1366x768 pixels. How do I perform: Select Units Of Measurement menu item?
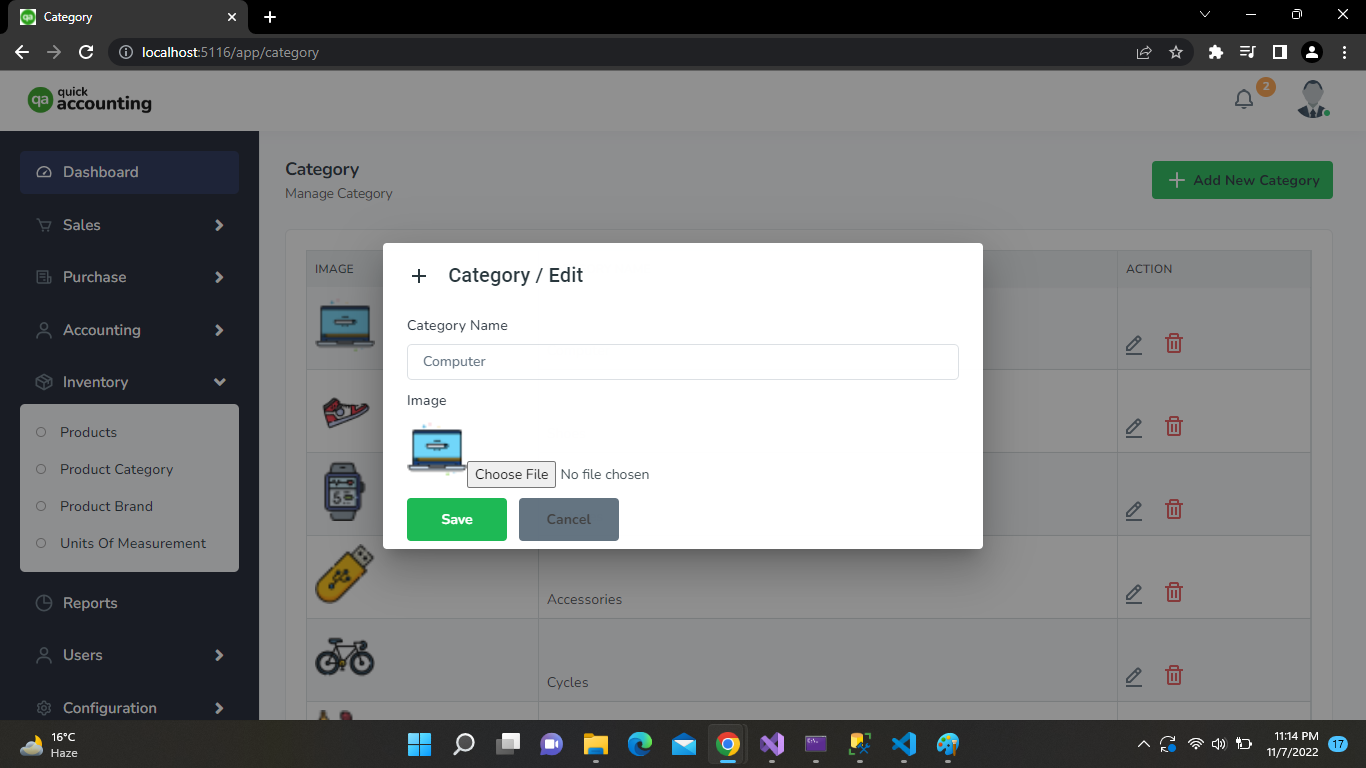tap(133, 543)
